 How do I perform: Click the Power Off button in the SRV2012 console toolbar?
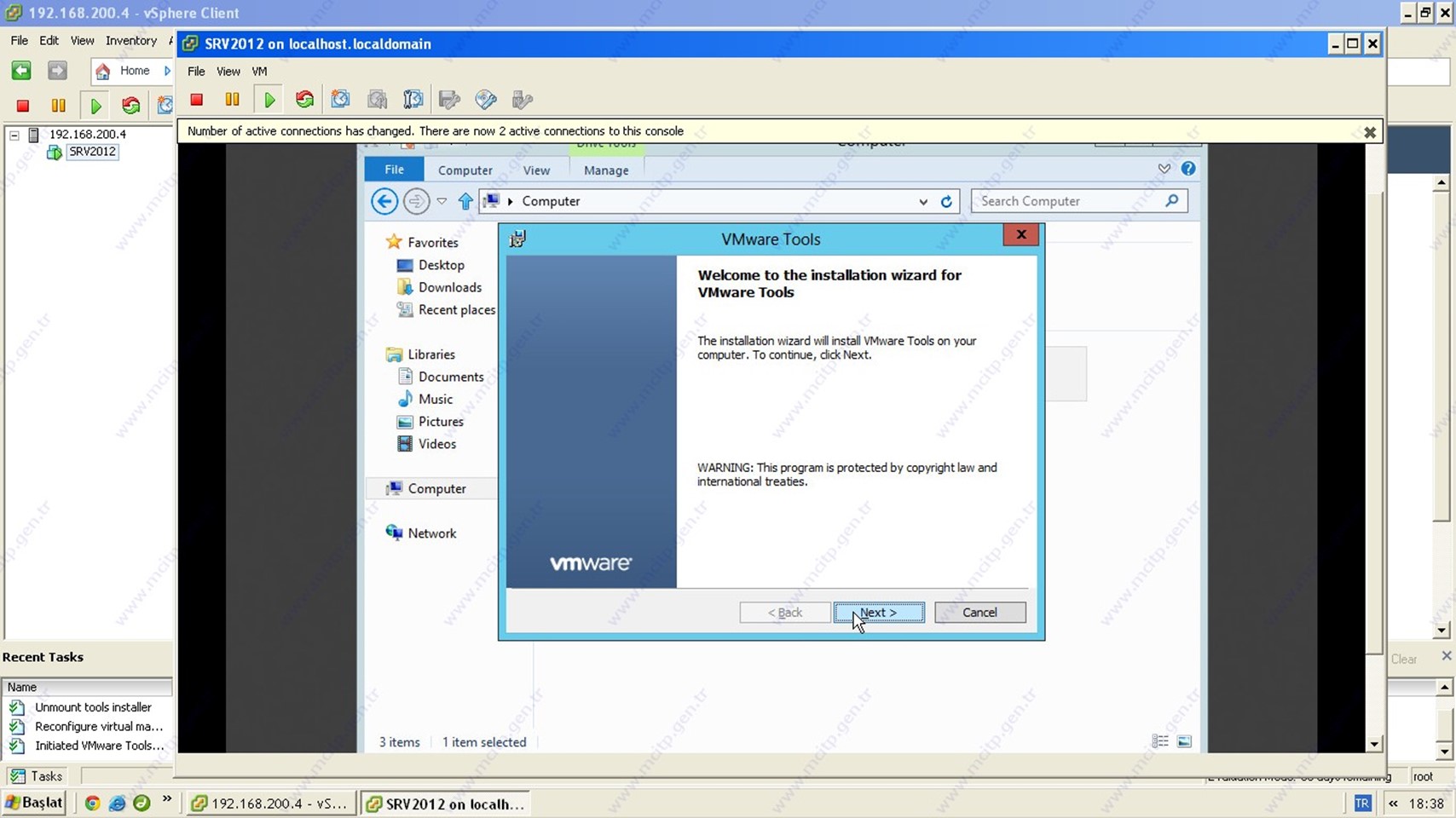tap(196, 100)
